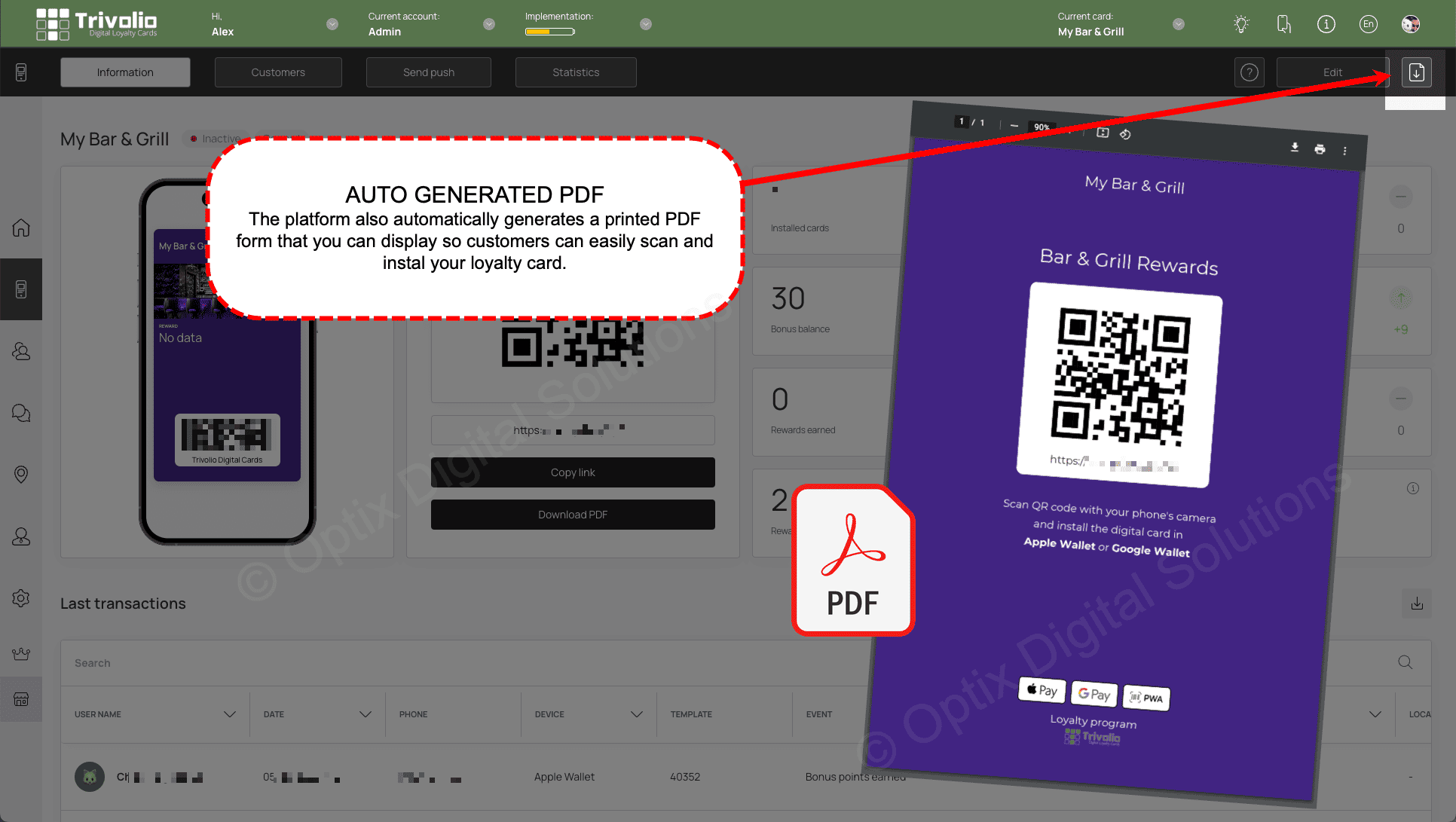Screen dimensions: 1456x822
Task: Open the managers user sidebar icon
Action: click(x=21, y=536)
